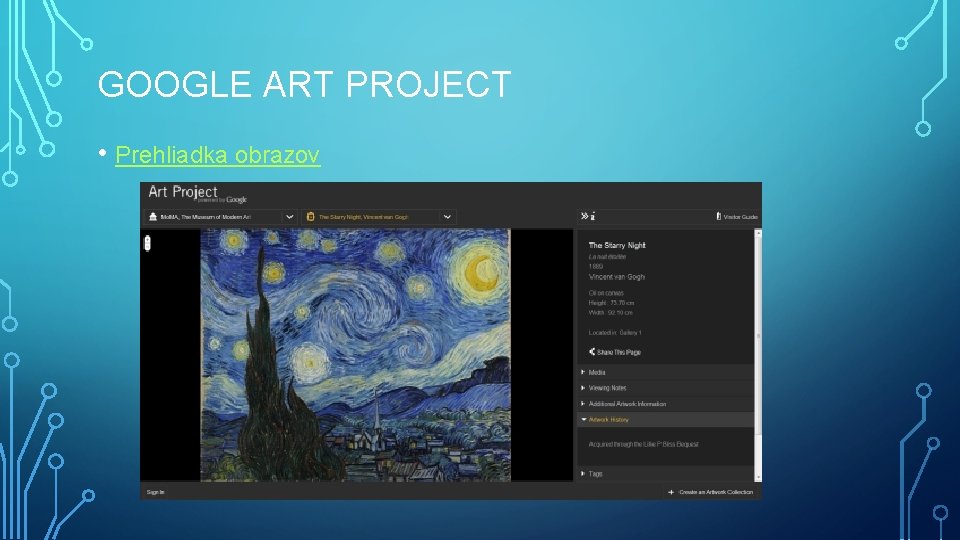Viewport: 960px width, 540px height.
Task: Click 'MoMA, The Museum of Modern Art' label
Action: pyautogui.click(x=205, y=217)
